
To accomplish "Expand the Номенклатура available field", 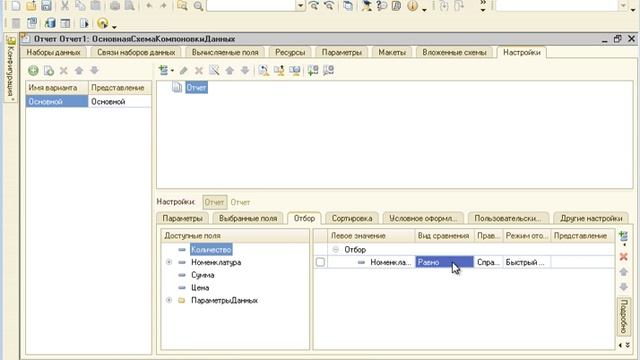I will pyautogui.click(x=169, y=262).
